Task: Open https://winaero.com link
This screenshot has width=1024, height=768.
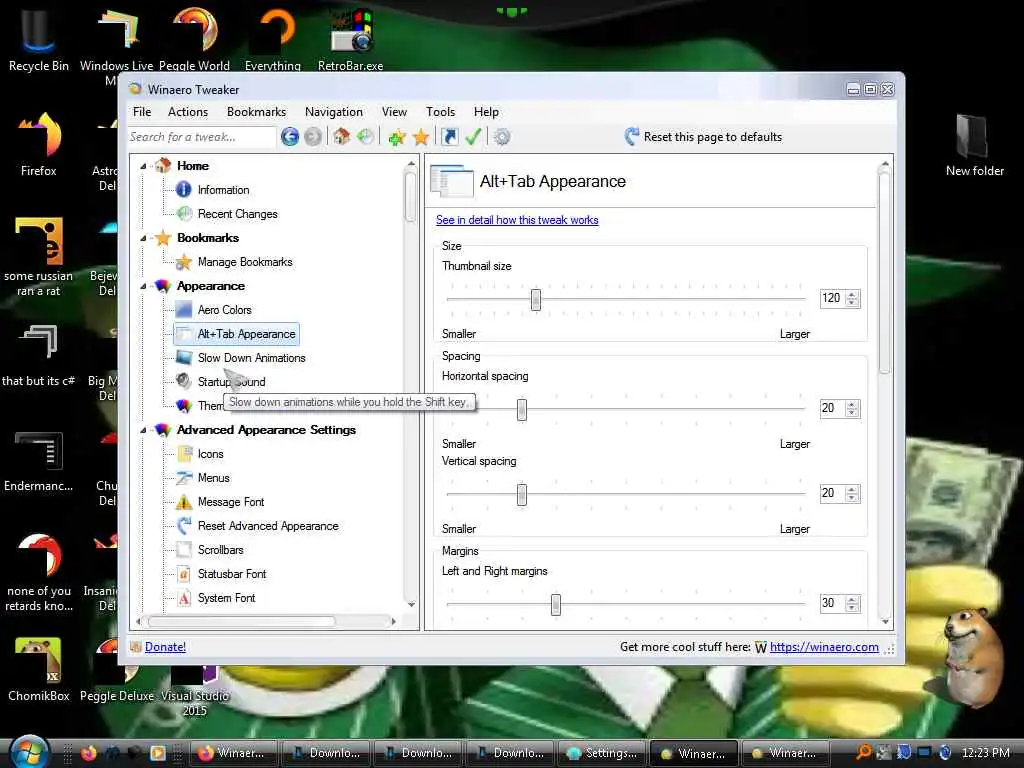Action: (824, 647)
